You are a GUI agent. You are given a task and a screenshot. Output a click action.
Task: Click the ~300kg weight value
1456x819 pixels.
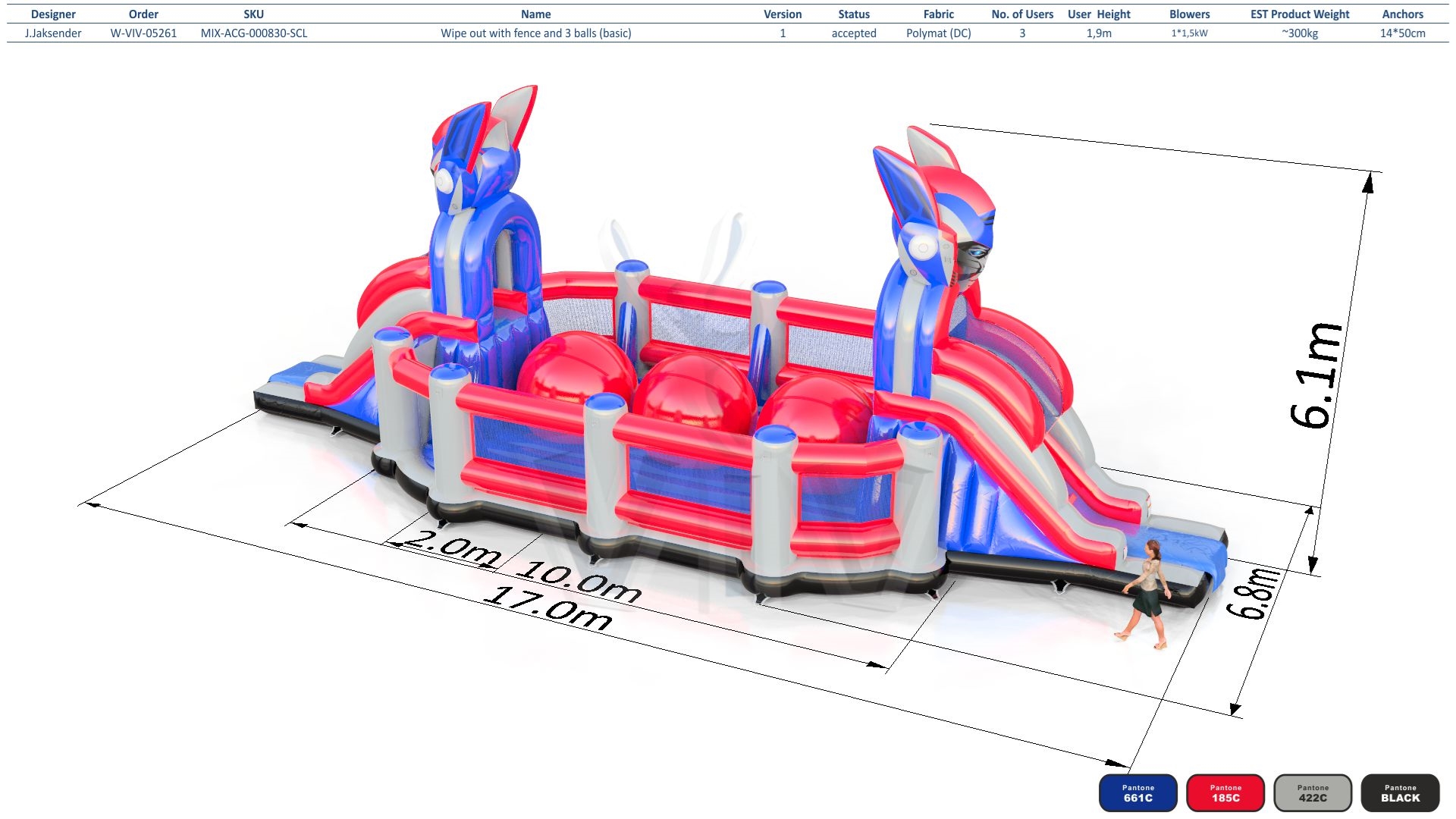1300,33
